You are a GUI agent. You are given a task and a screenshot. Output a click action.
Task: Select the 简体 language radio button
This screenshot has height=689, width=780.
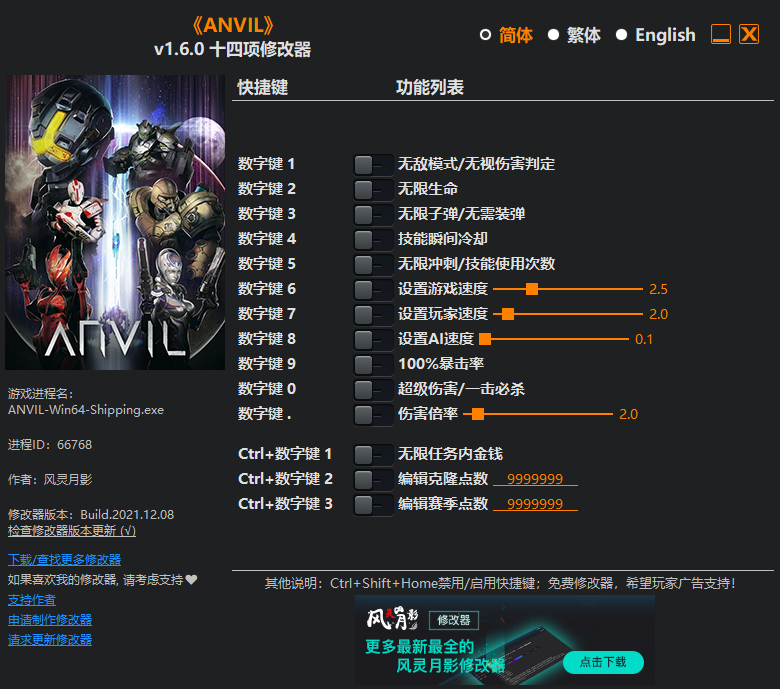485,35
